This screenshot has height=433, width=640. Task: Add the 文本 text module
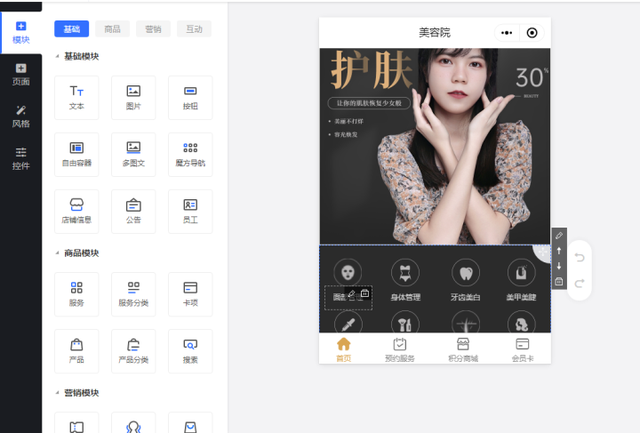[x=76, y=98]
